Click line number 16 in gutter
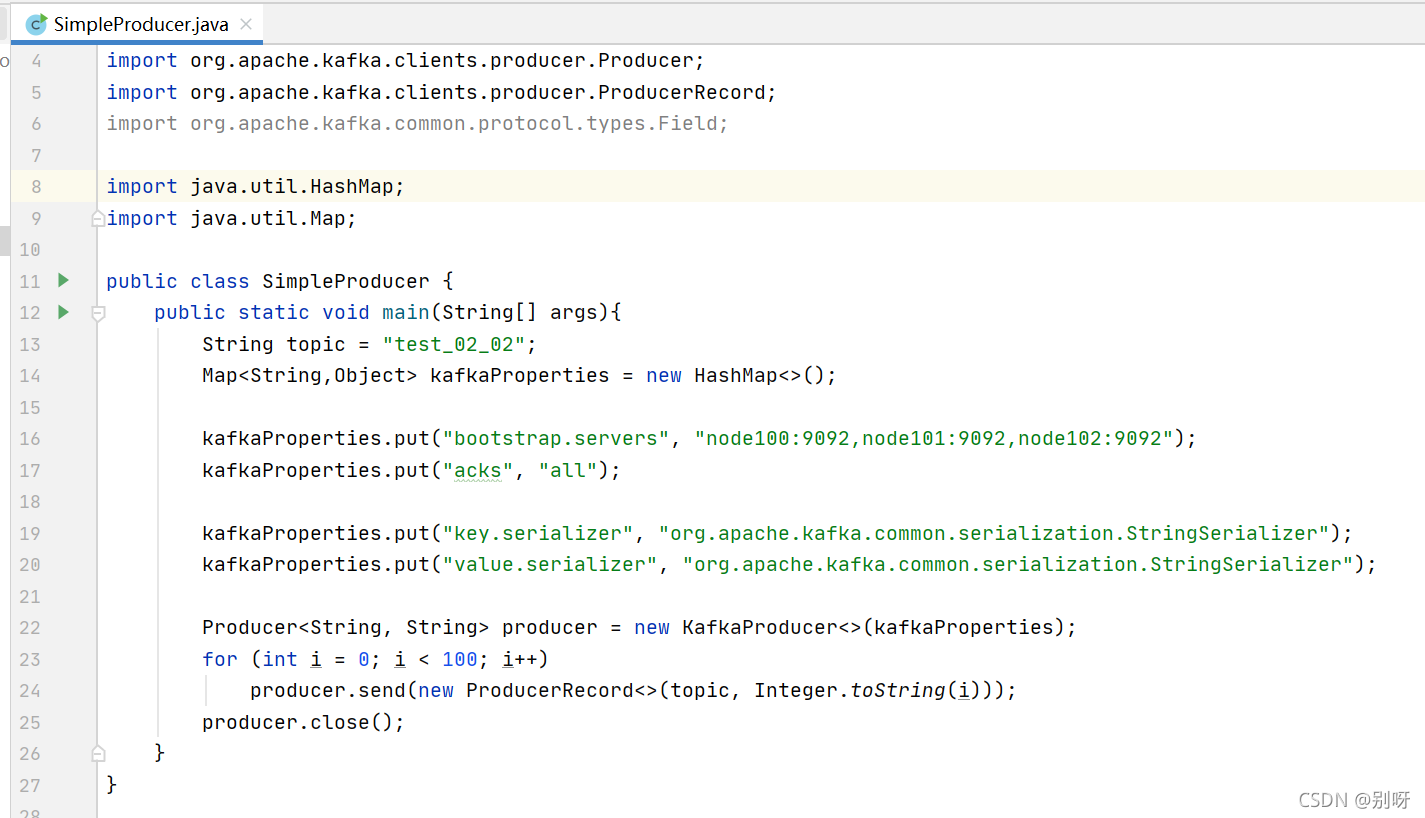Image resolution: width=1425 pixels, height=818 pixels. click(x=30, y=438)
